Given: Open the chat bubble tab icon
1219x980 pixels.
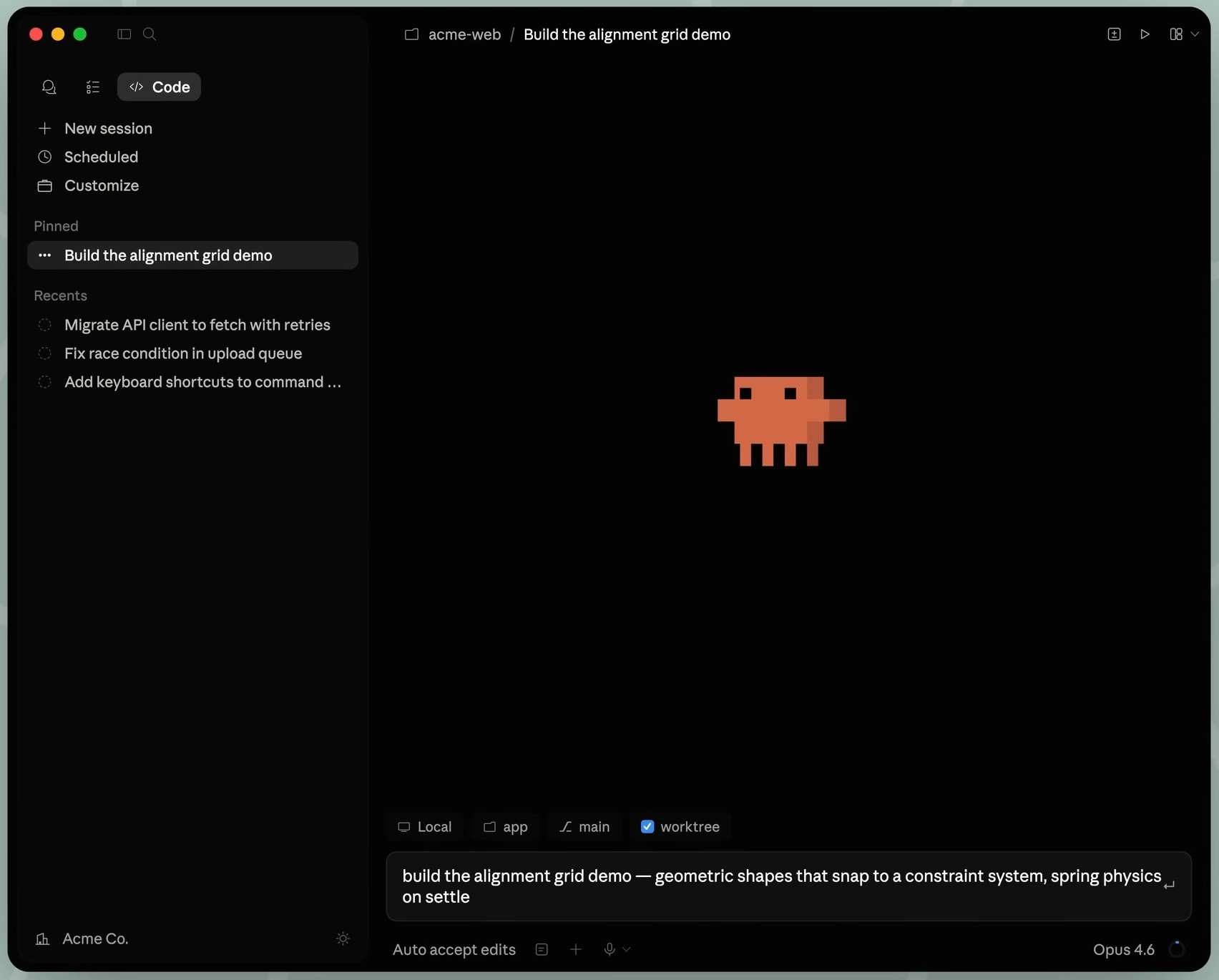Looking at the screenshot, I should point(49,87).
